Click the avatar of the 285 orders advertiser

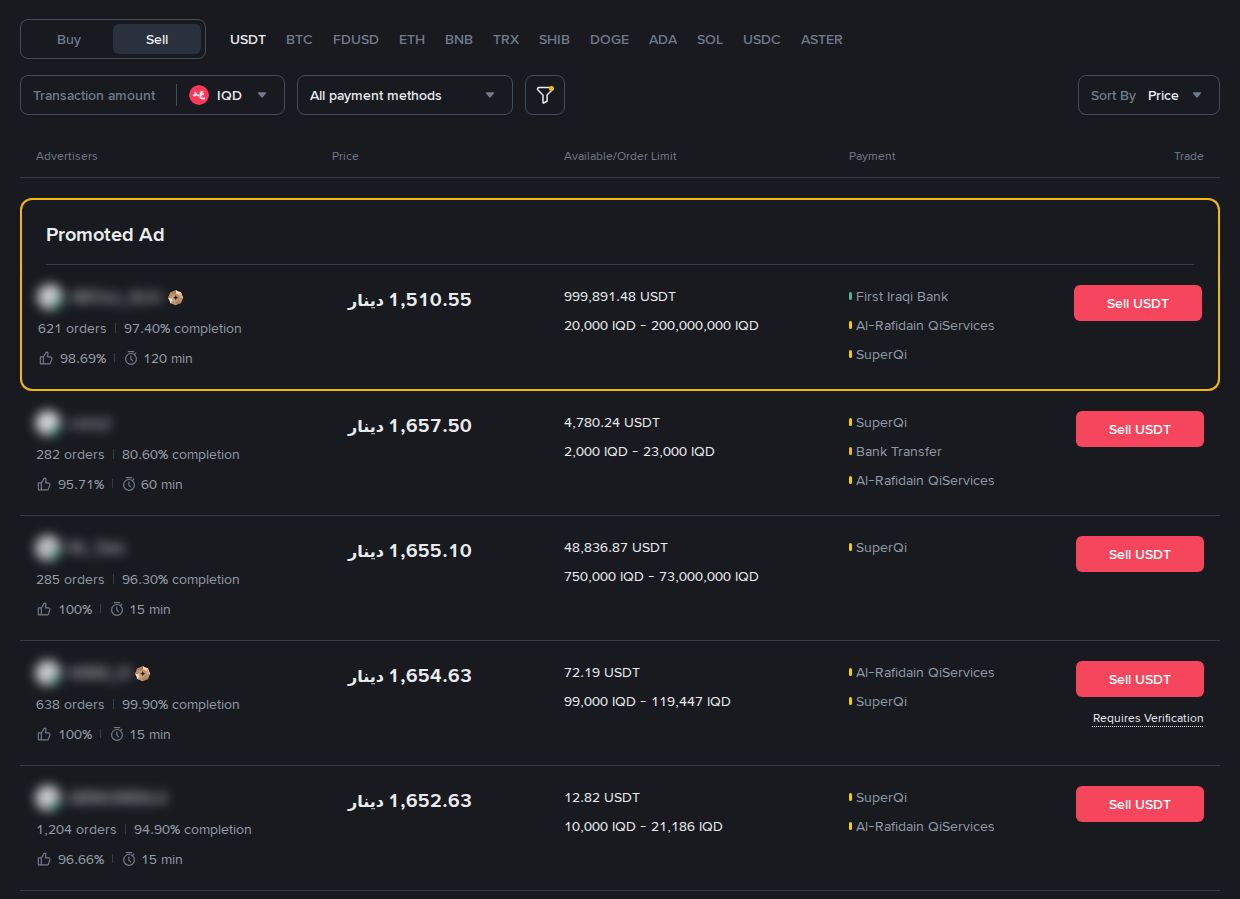48,548
